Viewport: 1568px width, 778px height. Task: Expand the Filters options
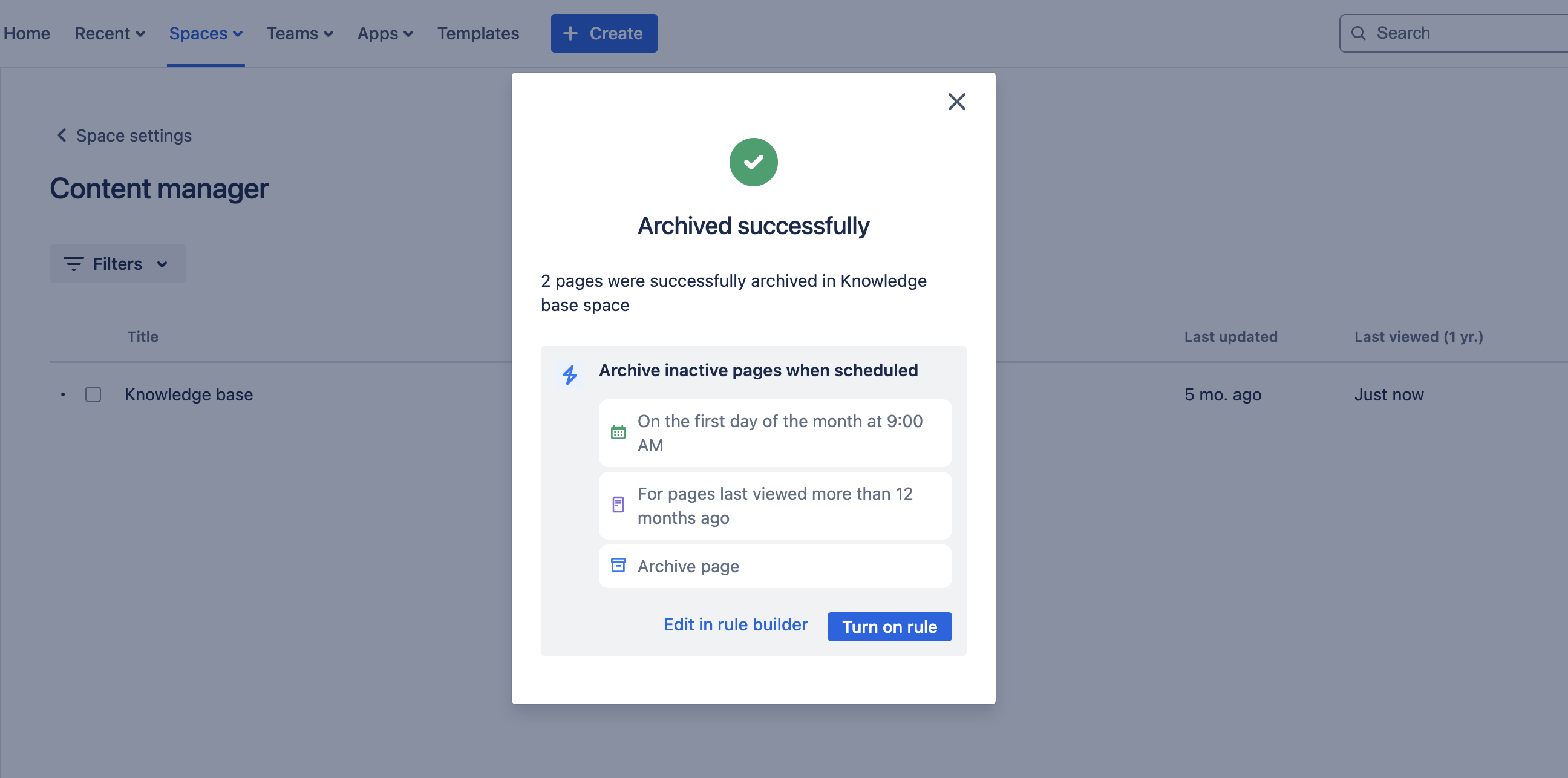[x=117, y=264]
